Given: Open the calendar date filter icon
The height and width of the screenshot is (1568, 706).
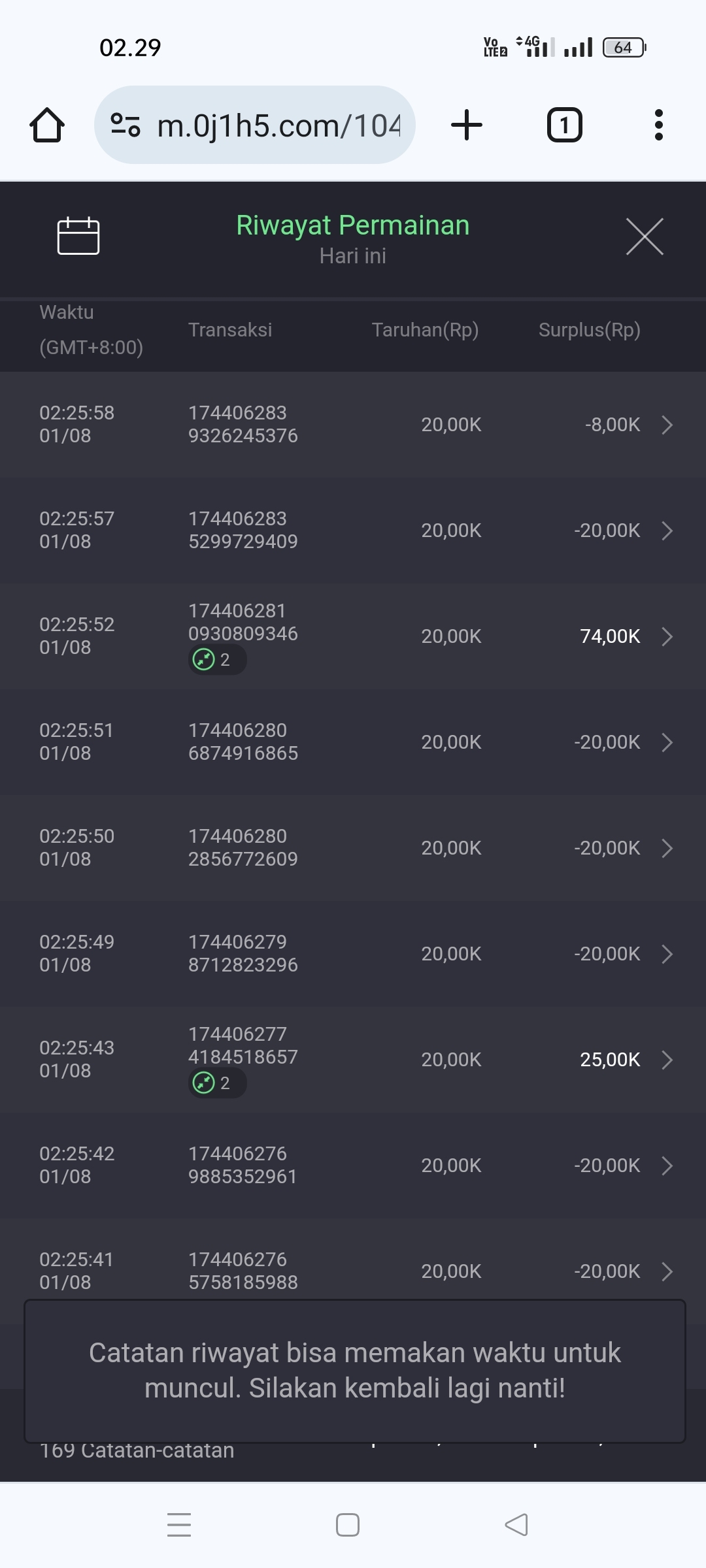Looking at the screenshot, I should (x=78, y=235).
